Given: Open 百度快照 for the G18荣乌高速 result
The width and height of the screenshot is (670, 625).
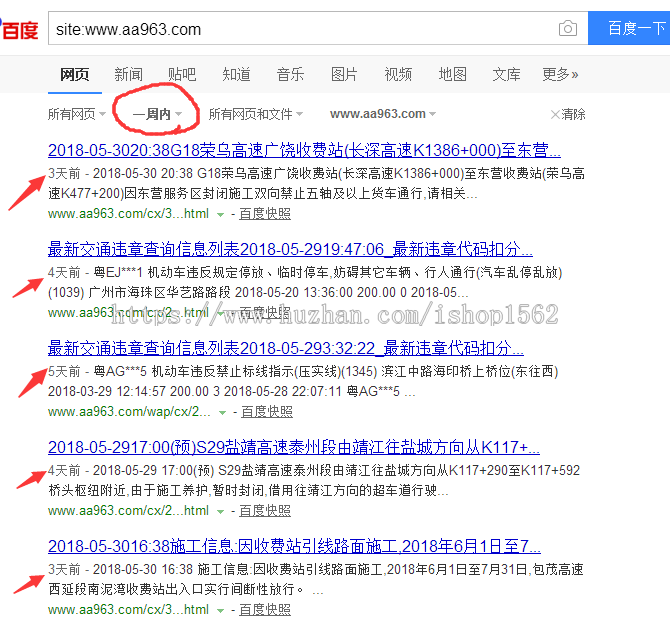Looking at the screenshot, I should tap(265, 214).
